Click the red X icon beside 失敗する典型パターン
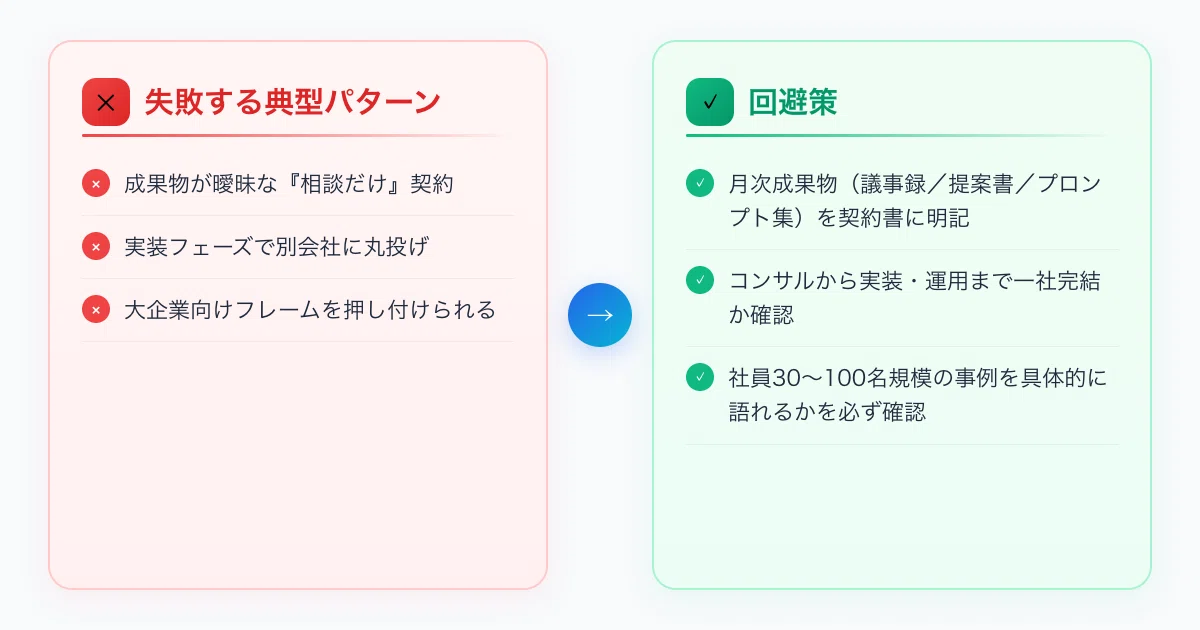This screenshot has height=630, width=1200. pyautogui.click(x=106, y=102)
